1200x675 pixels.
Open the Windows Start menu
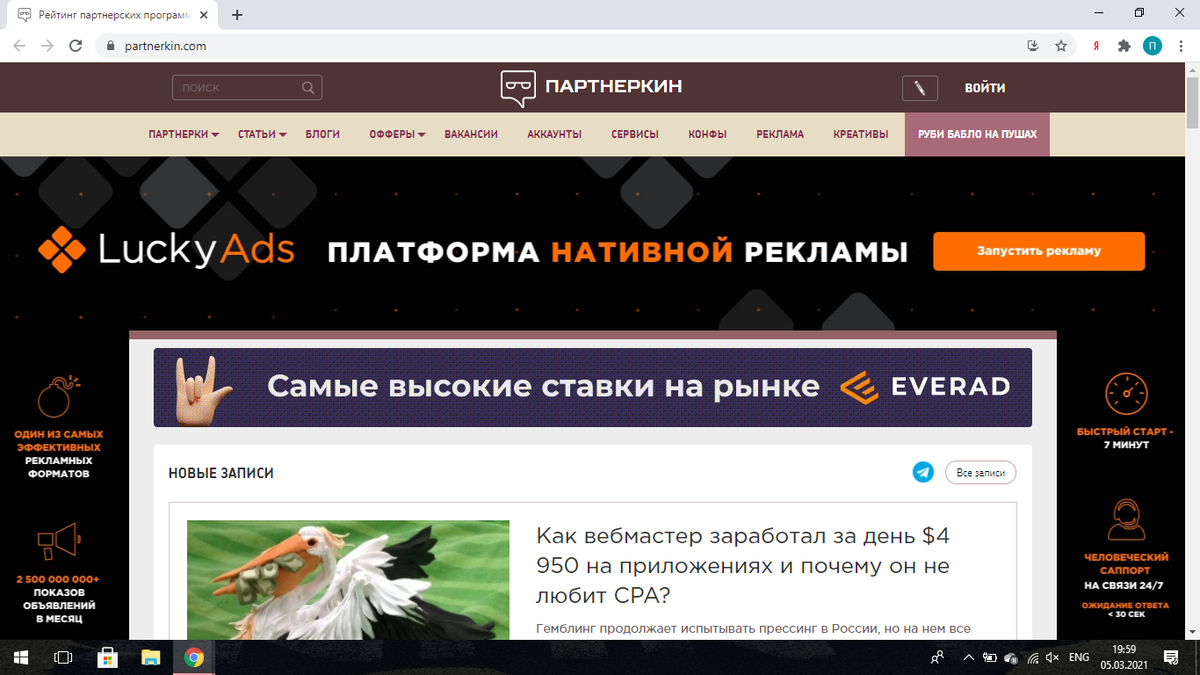[23, 657]
